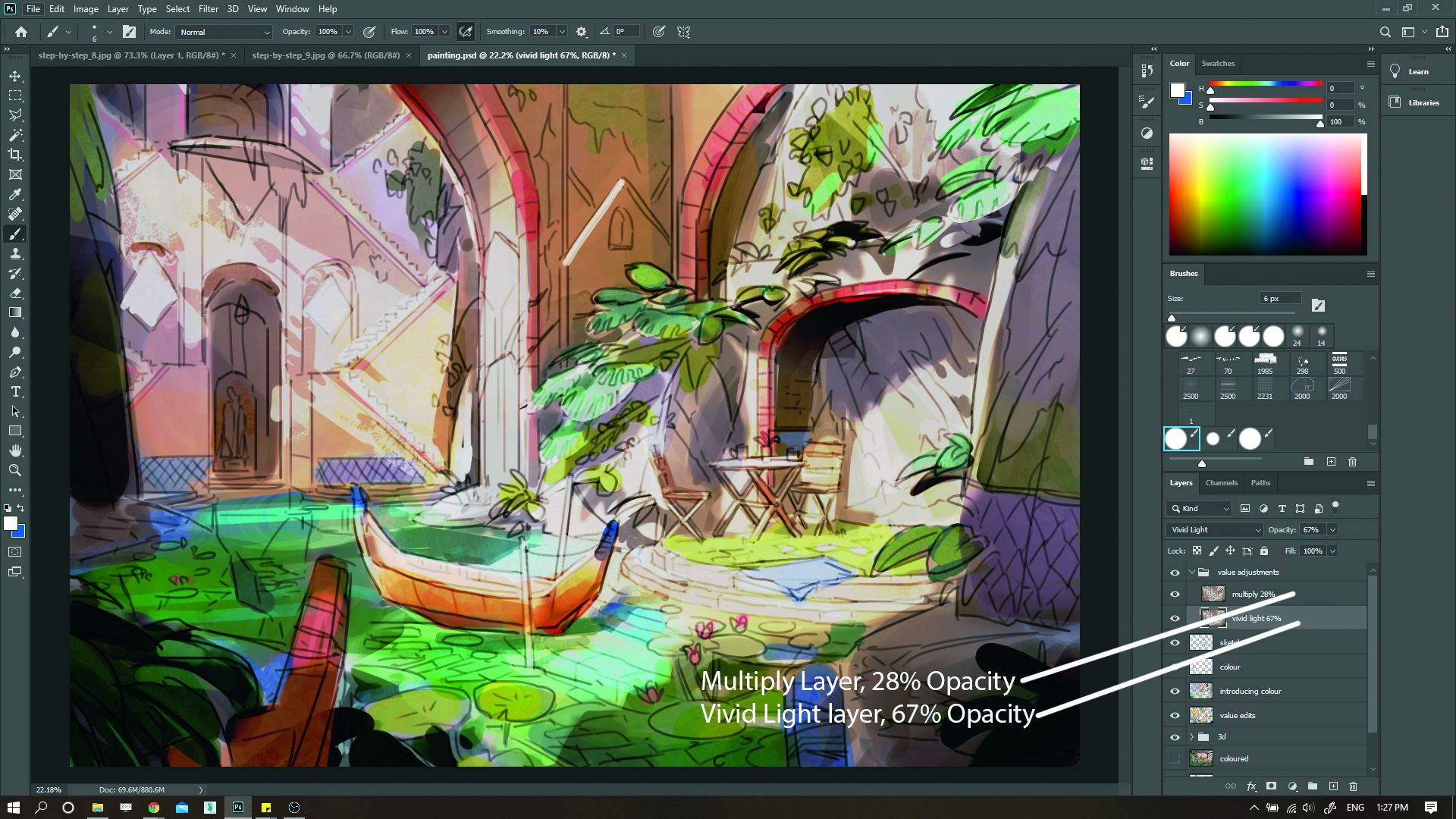Select the Move tool

point(15,76)
